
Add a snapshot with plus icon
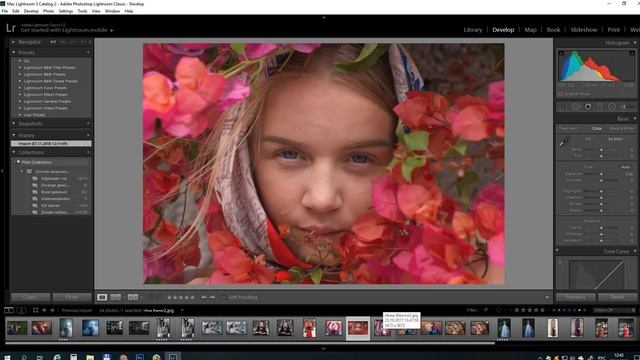[88, 123]
